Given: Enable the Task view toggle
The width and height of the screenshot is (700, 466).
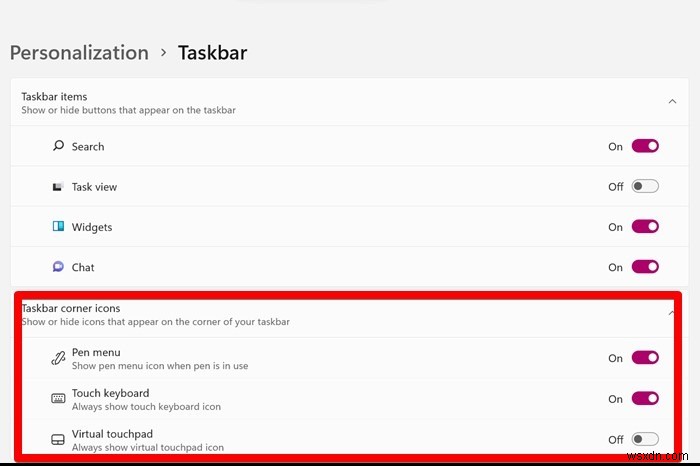Looking at the screenshot, I should (645, 186).
